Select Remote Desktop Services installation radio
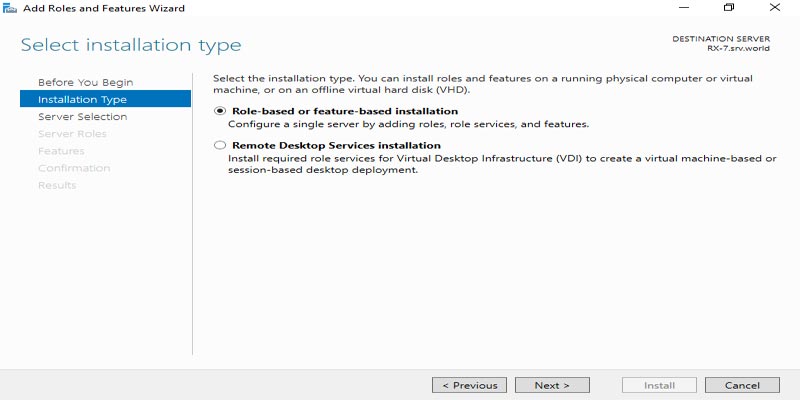Screen dimensions: 800x400 click(220, 145)
